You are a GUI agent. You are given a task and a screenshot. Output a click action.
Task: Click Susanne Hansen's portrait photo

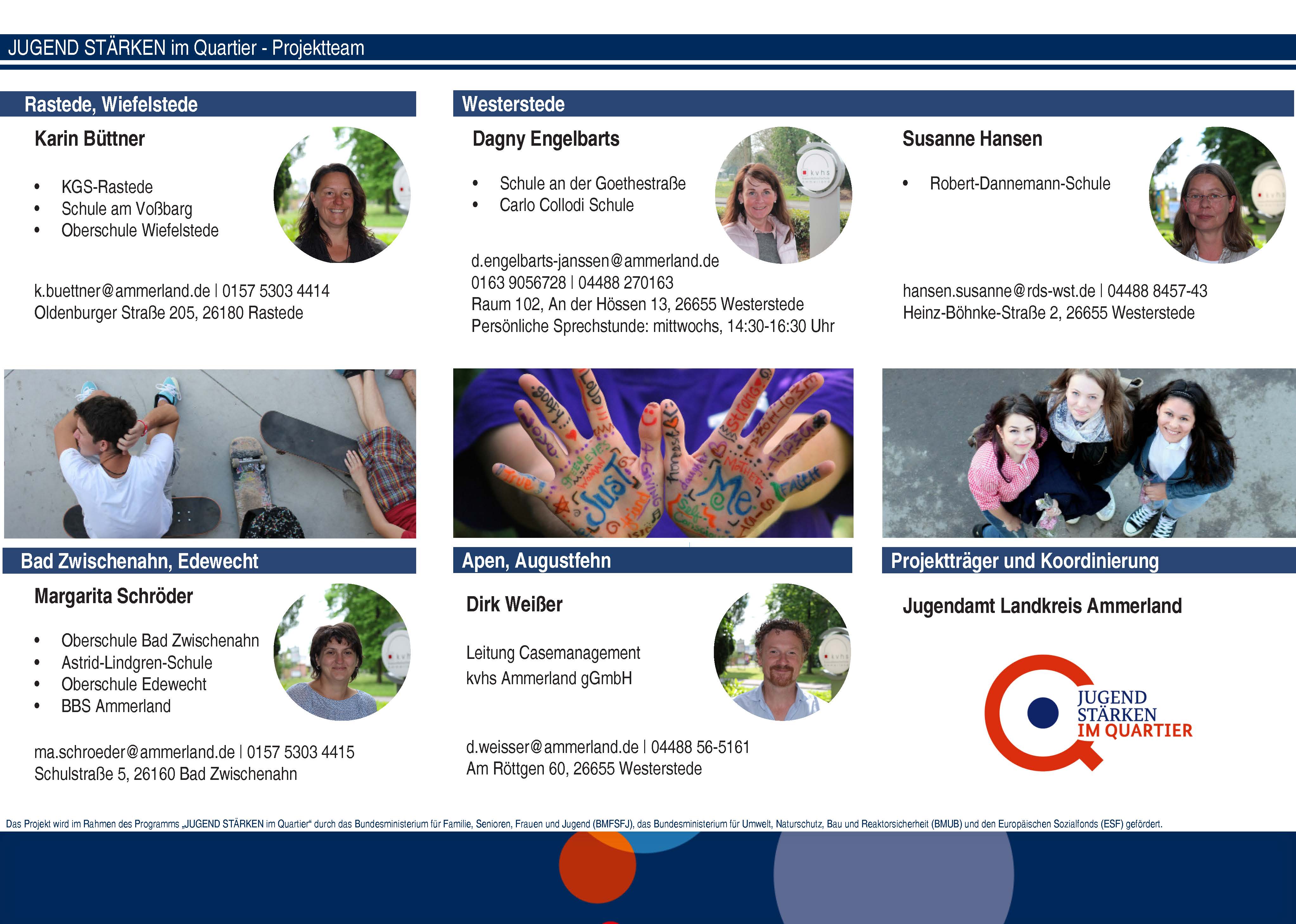(1217, 194)
